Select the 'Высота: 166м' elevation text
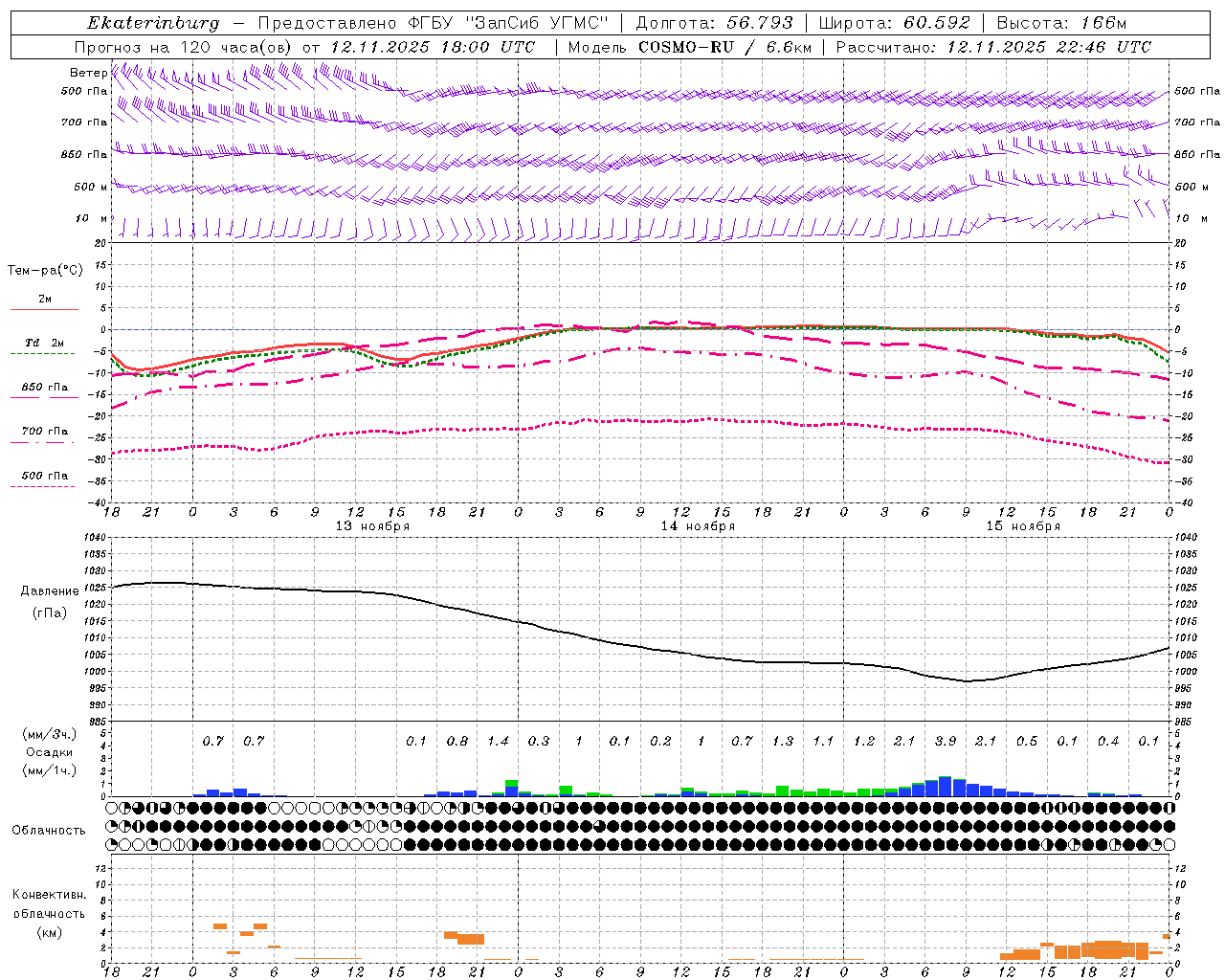Image resolution: width=1225 pixels, height=980 pixels. click(x=1061, y=23)
